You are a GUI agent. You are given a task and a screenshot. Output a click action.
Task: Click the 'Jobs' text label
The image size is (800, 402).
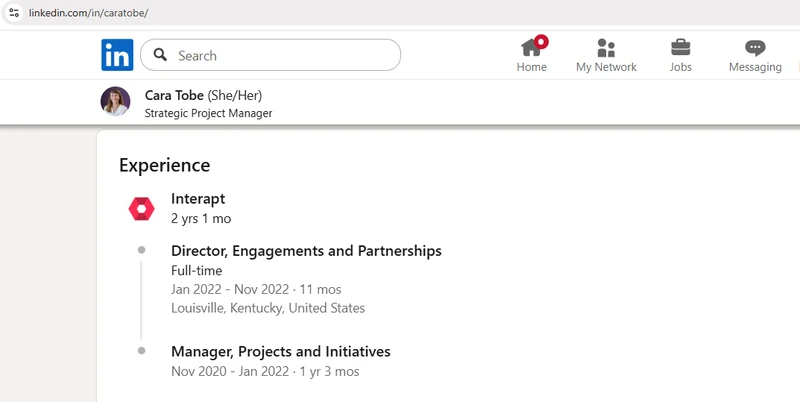coord(680,67)
